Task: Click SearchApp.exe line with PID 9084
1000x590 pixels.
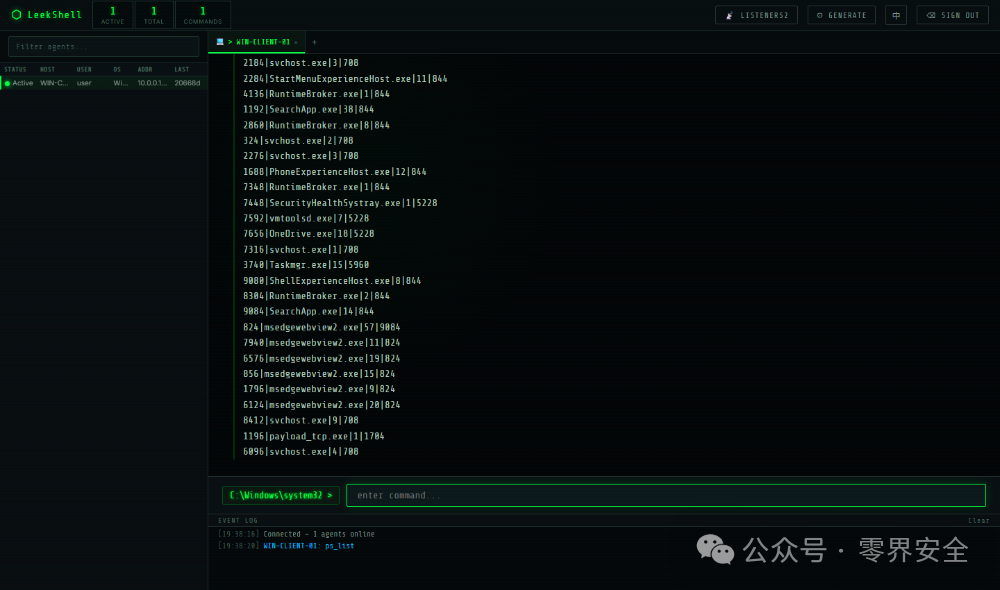Action: coord(308,311)
